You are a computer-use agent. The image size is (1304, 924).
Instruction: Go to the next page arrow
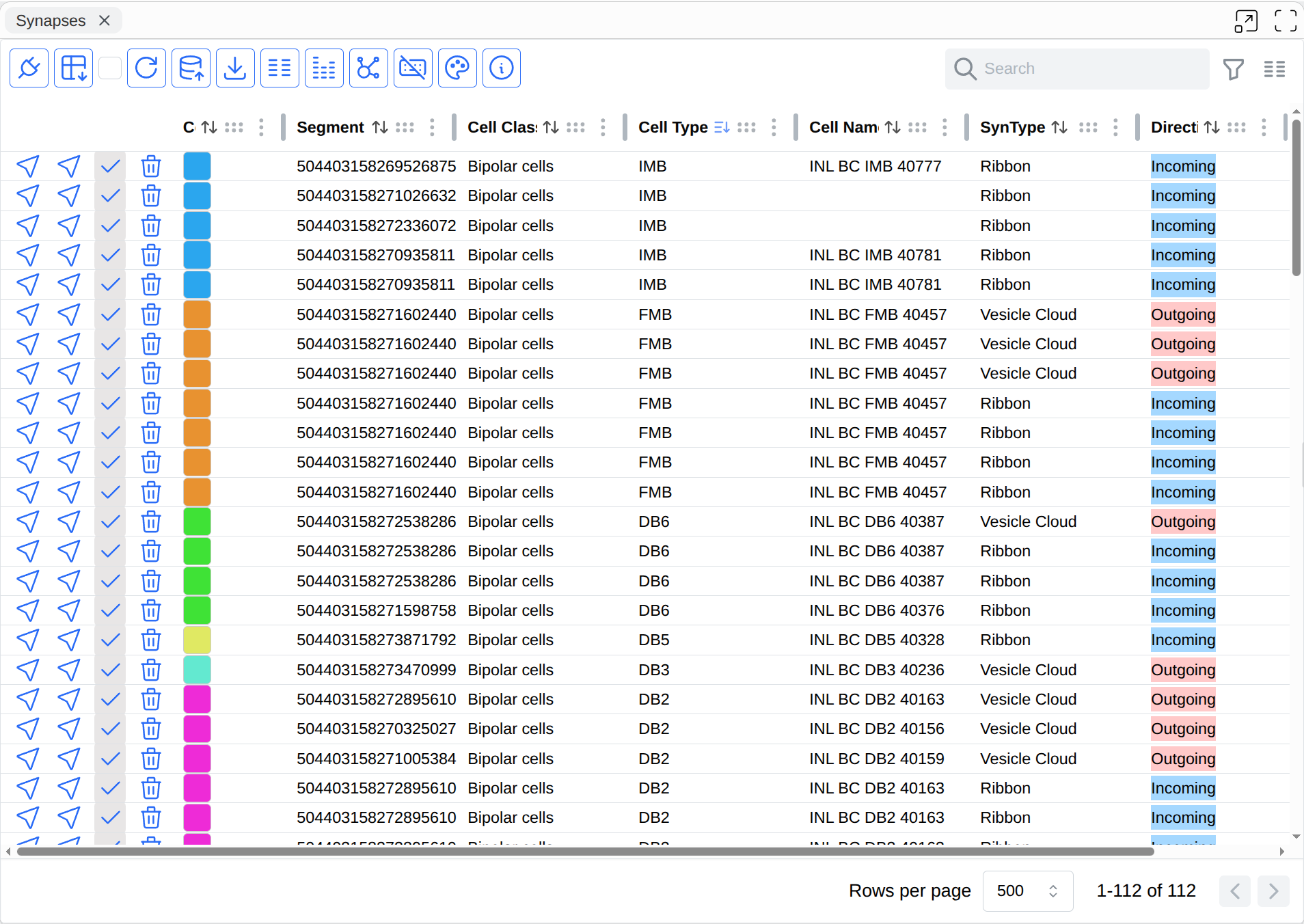[1273, 891]
